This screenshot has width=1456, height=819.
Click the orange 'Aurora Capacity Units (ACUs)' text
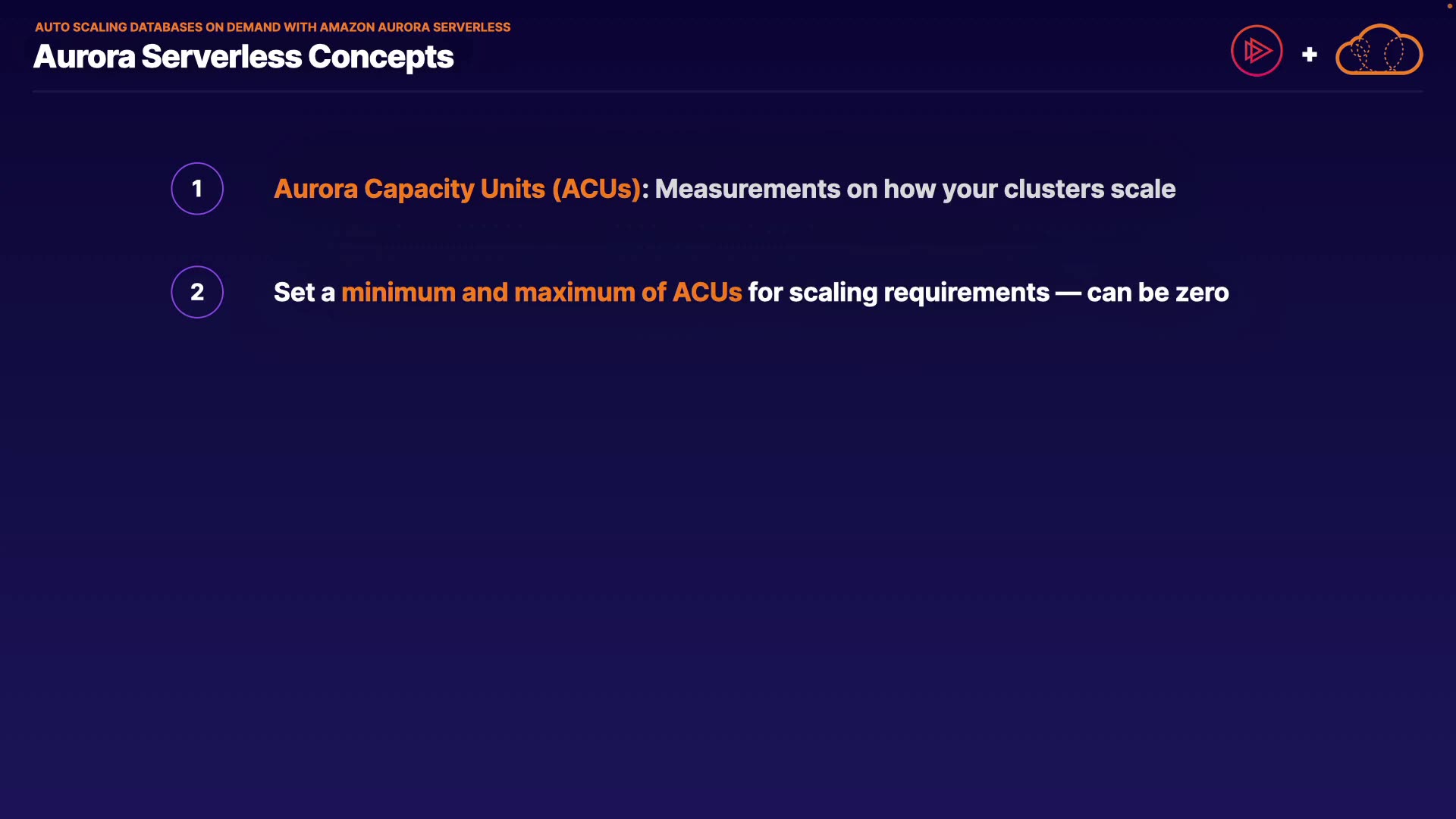[457, 189]
